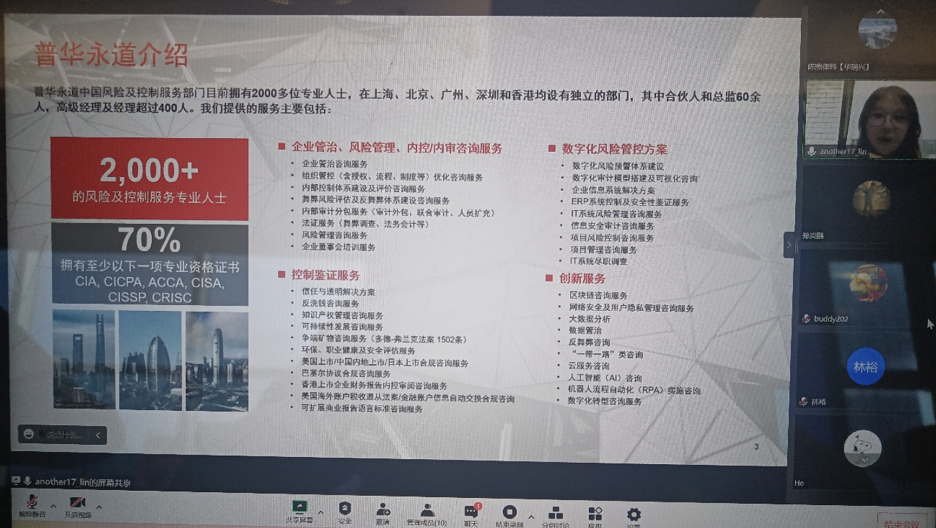
Task: Click heading 创新服务
Action: click(582, 279)
